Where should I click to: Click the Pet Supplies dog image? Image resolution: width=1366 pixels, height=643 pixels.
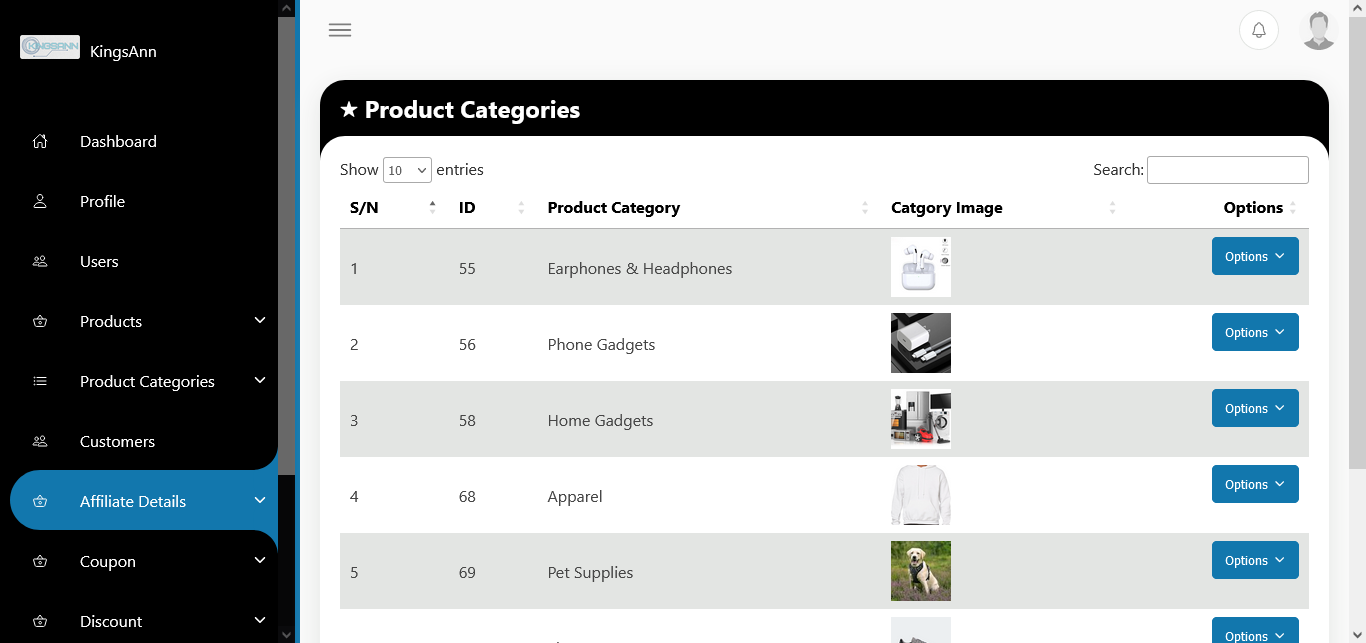(921, 571)
